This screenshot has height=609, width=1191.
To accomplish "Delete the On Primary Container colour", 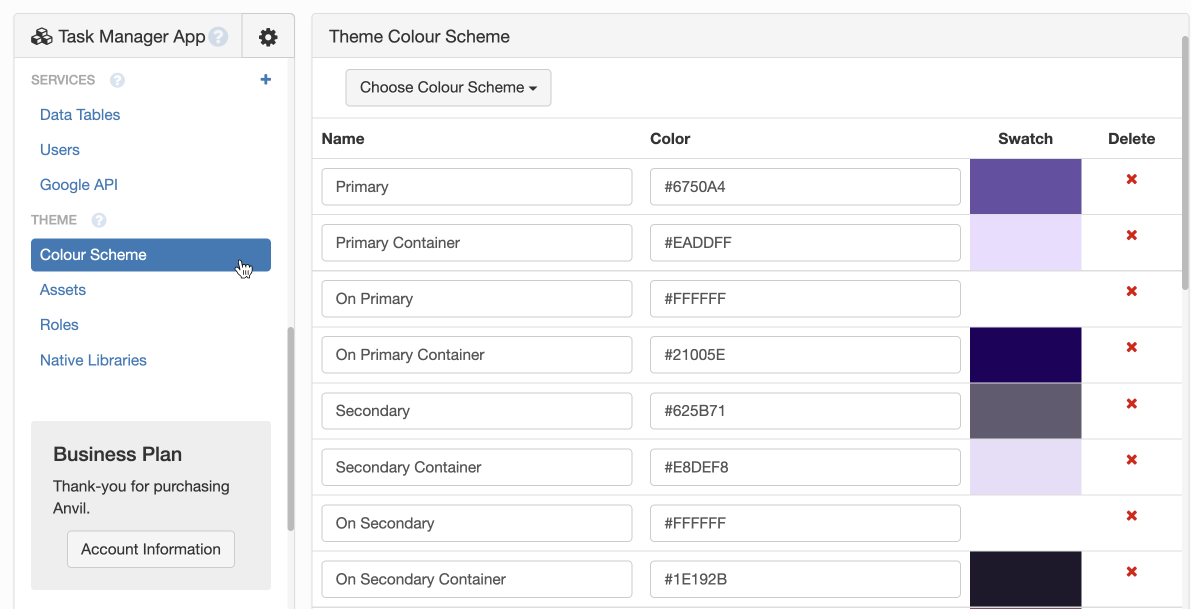I will click(x=1131, y=348).
